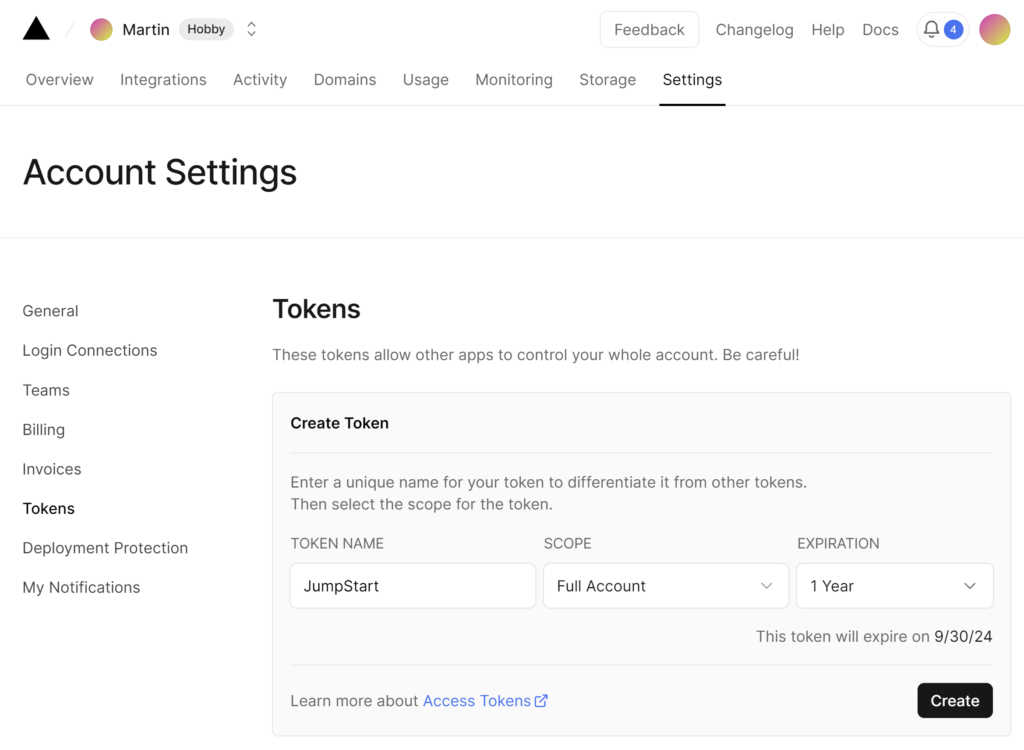Select Billing in the settings sidebar
Viewport: 1024px width, 750px height.
pyautogui.click(x=43, y=429)
